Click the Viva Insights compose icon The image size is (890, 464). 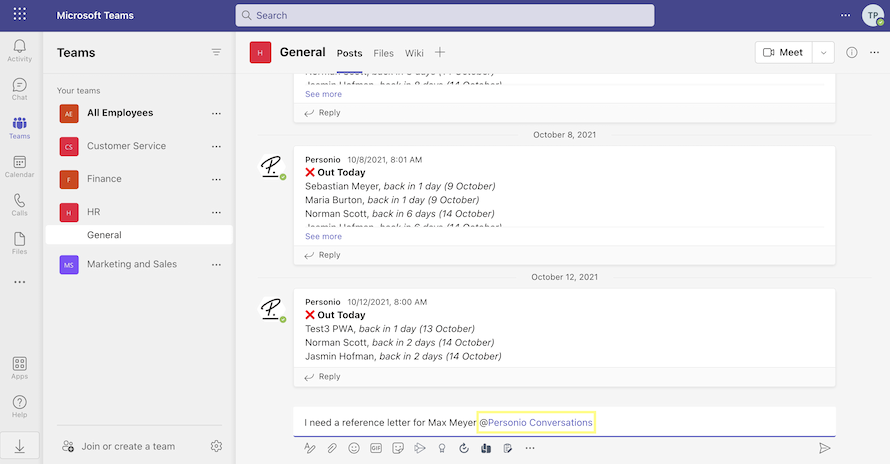pyautogui.click(x=486, y=448)
